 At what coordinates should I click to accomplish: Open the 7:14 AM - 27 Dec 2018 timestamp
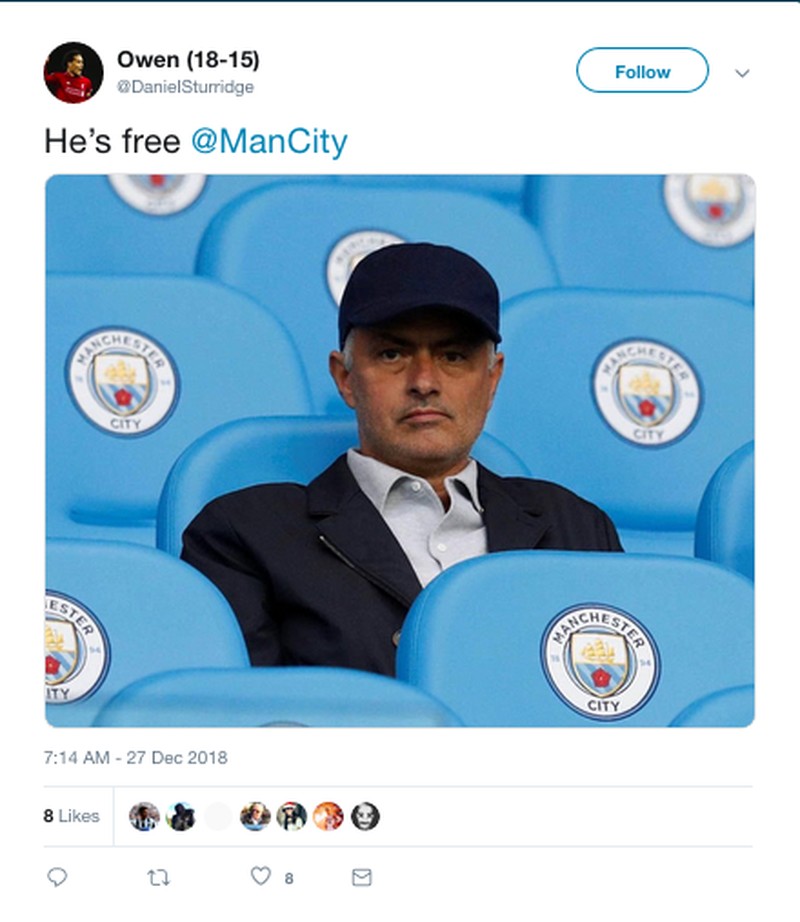[135, 757]
